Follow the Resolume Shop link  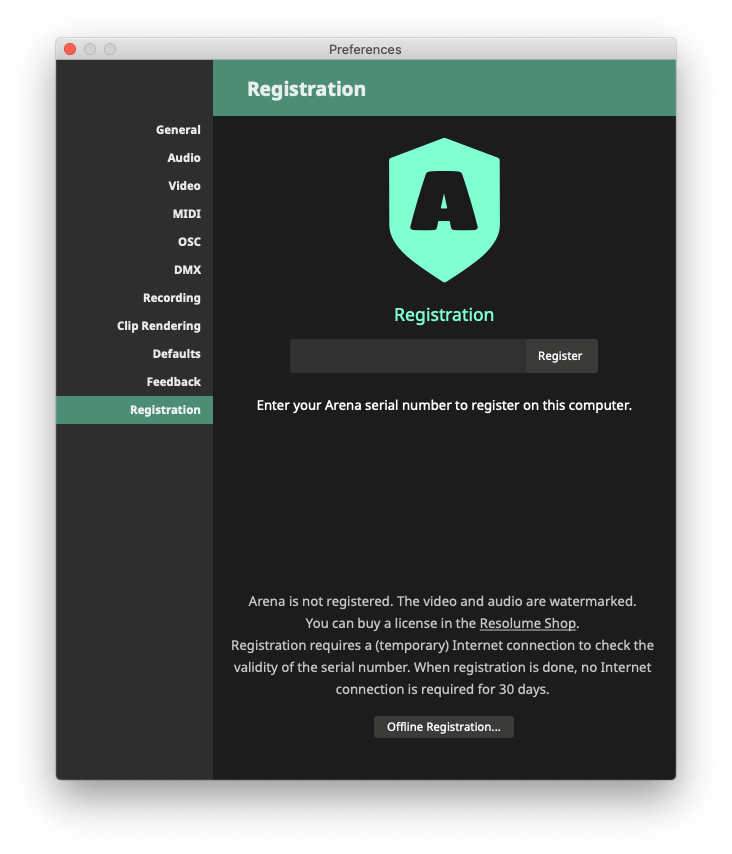(x=527, y=623)
